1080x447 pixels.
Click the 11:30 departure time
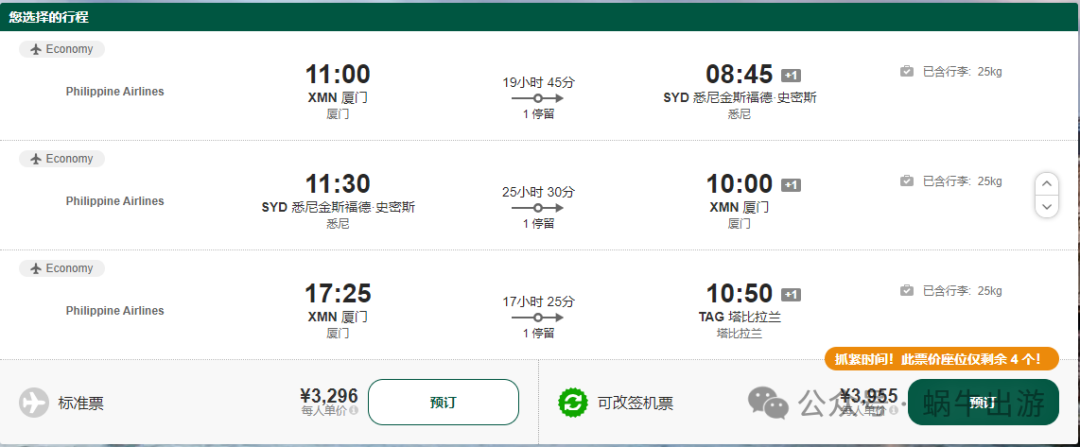coord(338,183)
